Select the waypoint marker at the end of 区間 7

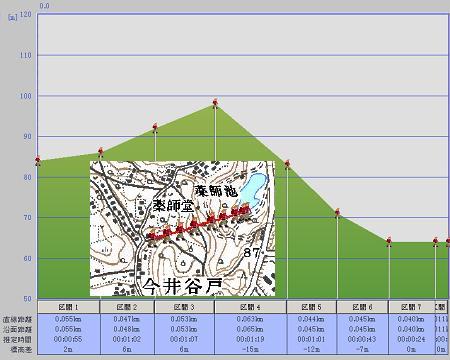point(435,241)
